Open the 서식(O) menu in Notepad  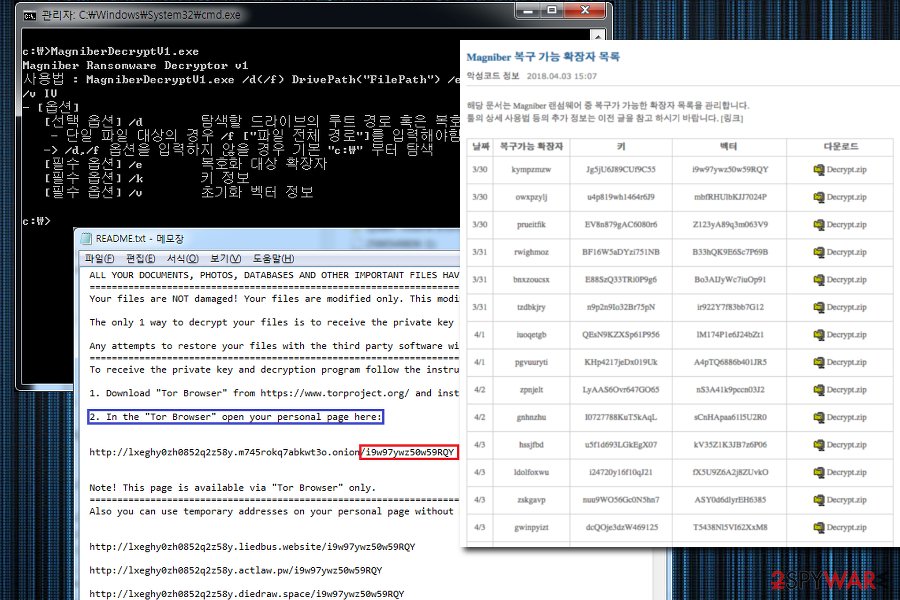[x=183, y=258]
